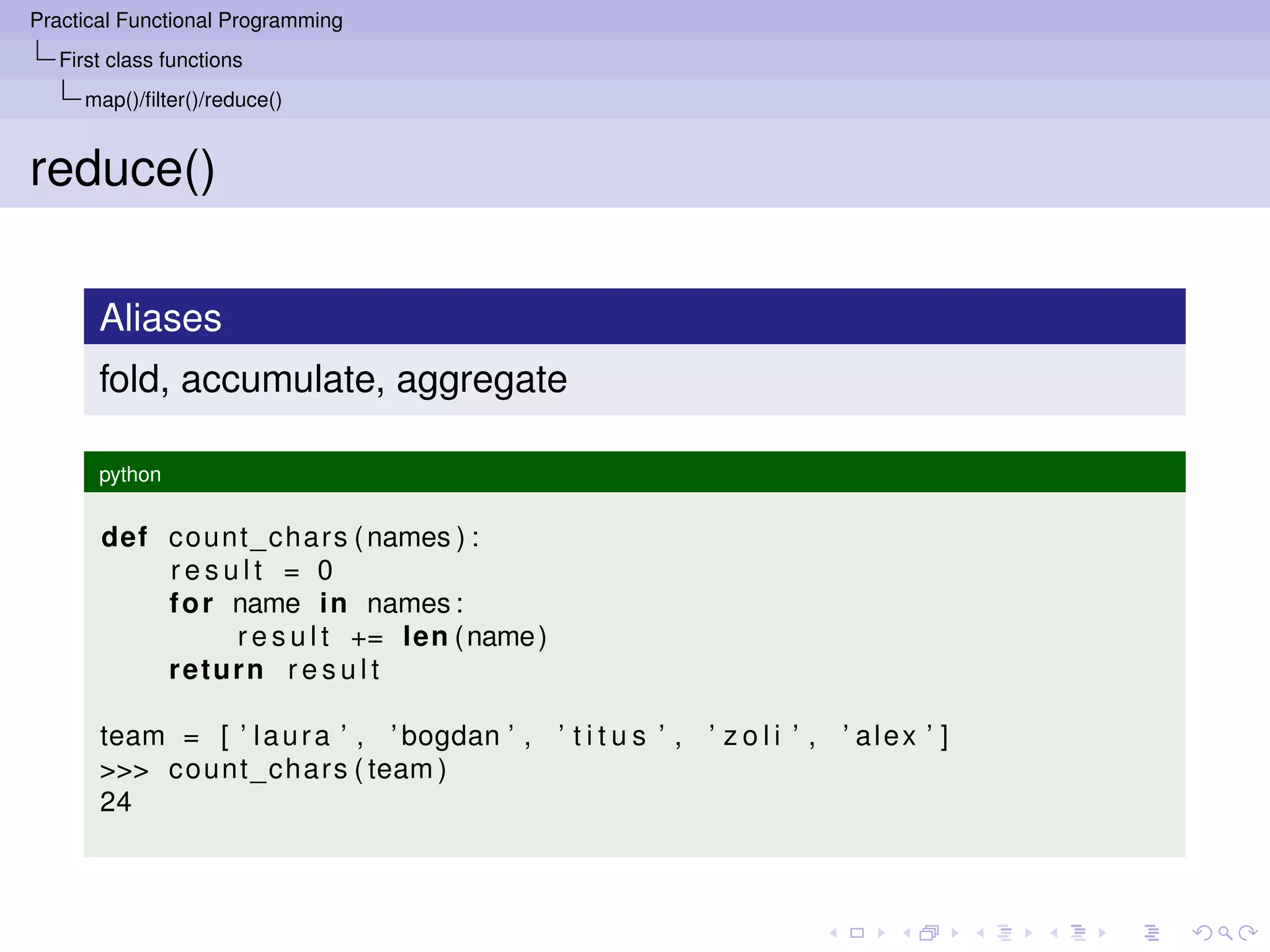Click the Aliases block heading

(161, 318)
